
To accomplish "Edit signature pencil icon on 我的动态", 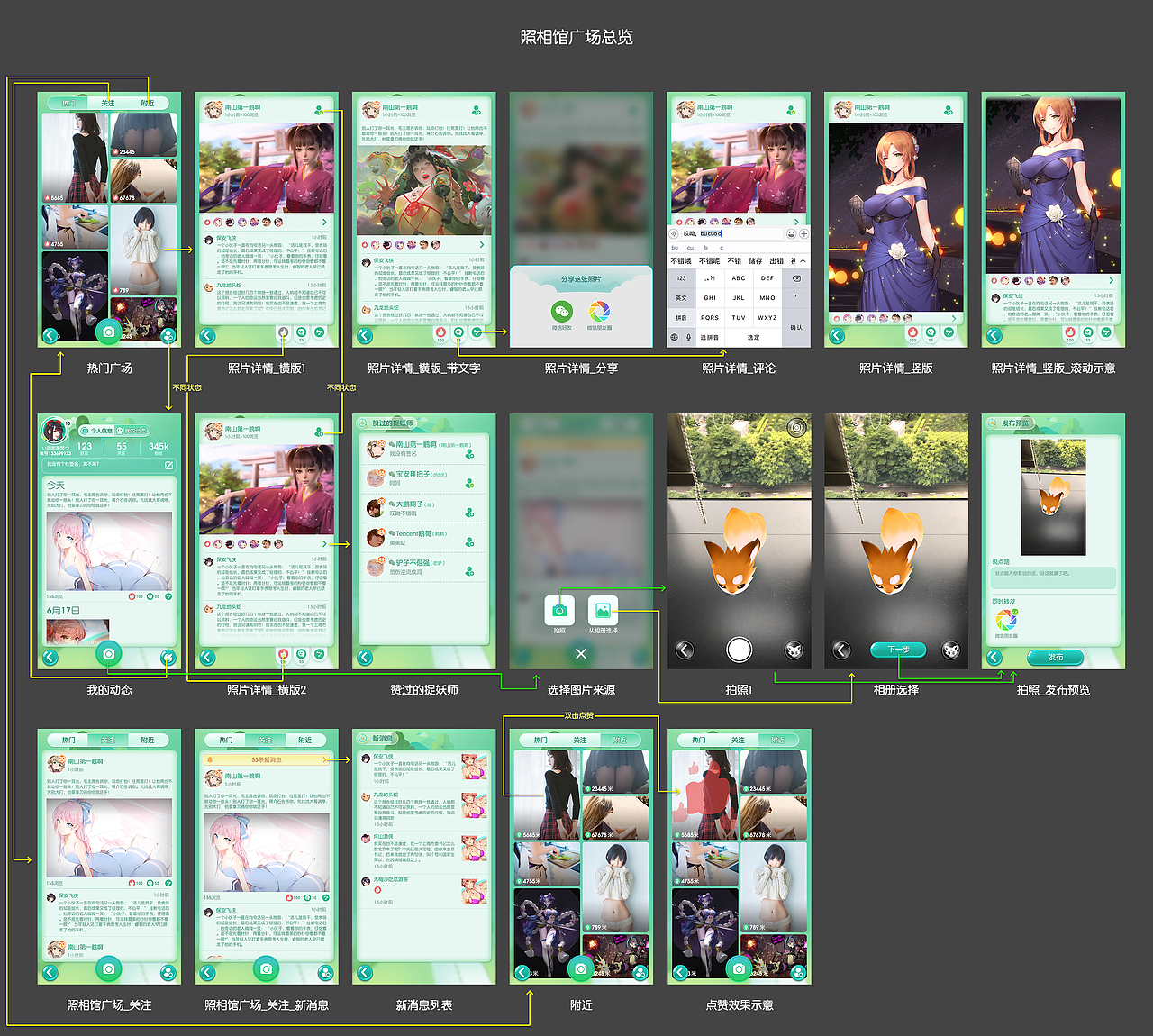I will pos(168,465).
